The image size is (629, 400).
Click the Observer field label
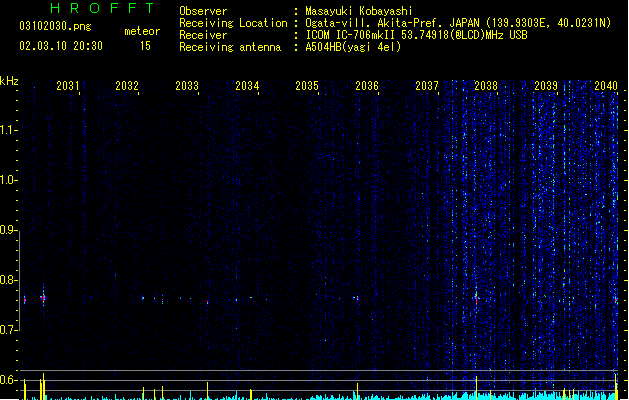[203, 11]
